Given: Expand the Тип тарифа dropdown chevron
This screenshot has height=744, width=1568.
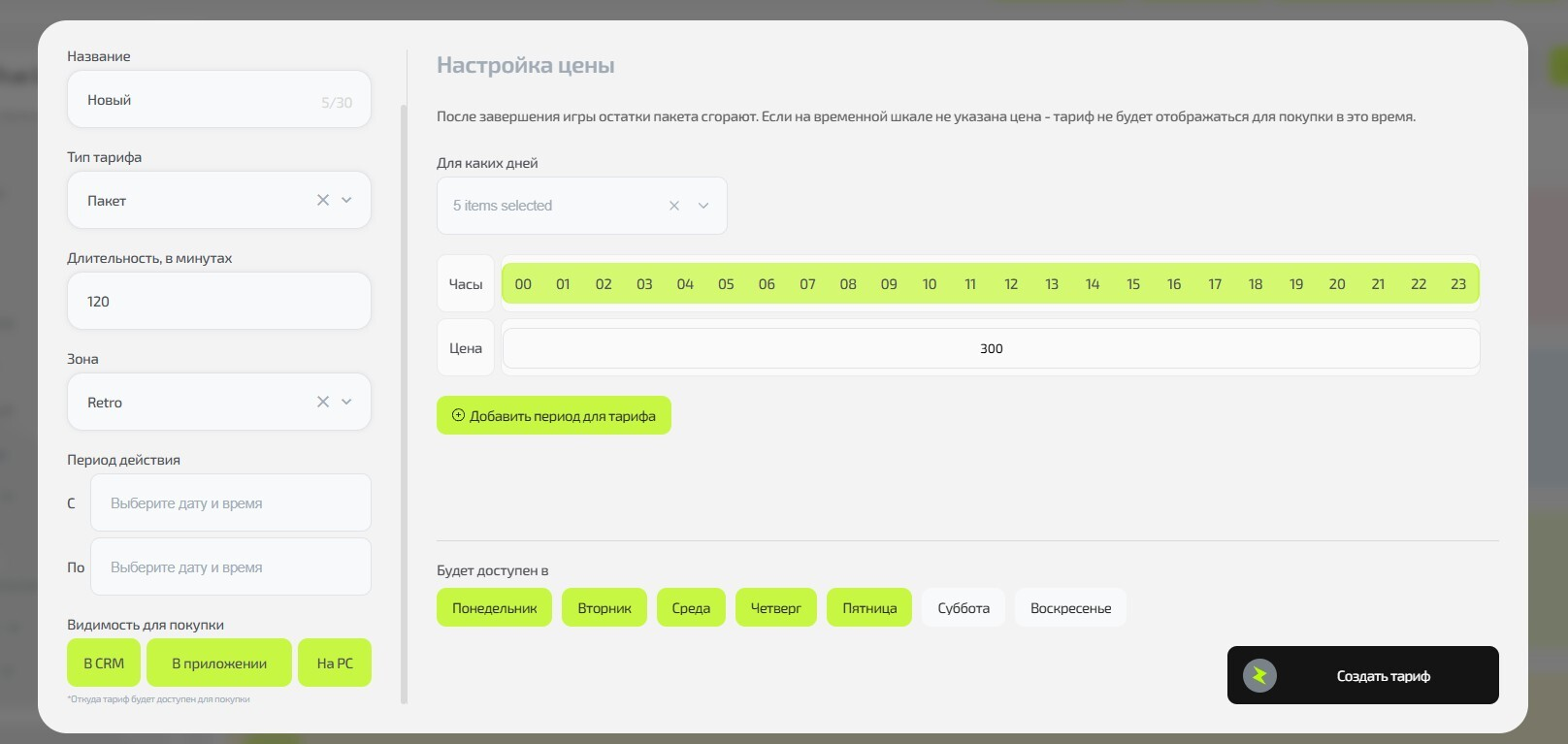Looking at the screenshot, I should pos(346,200).
